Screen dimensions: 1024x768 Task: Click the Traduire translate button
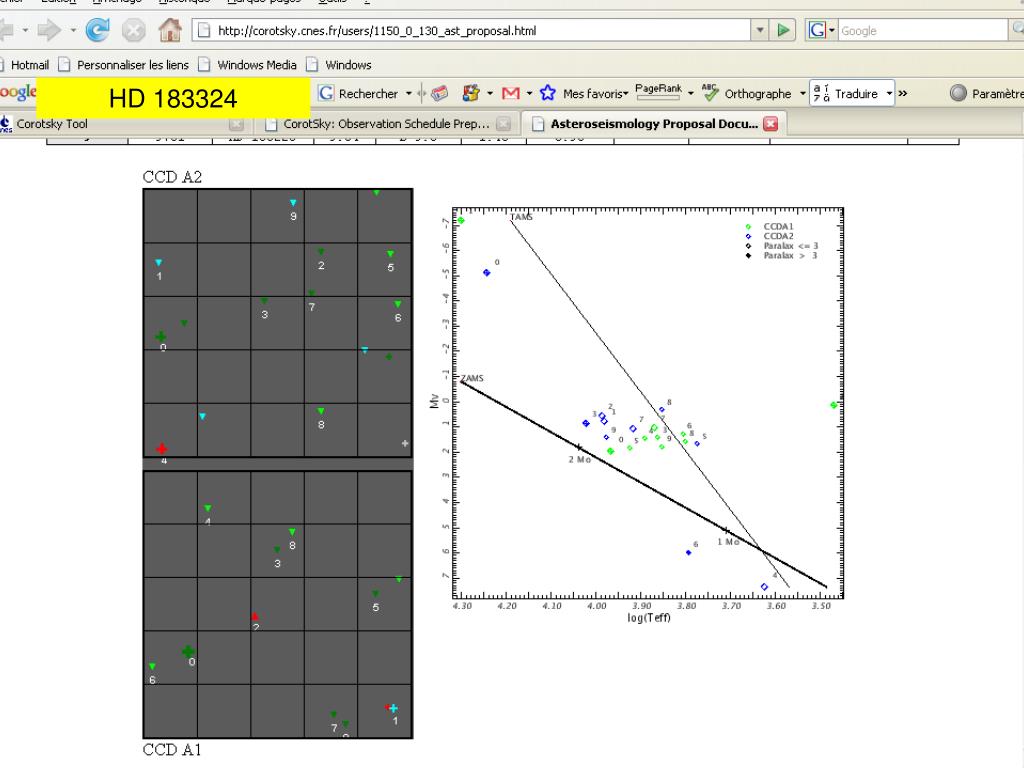coord(846,93)
